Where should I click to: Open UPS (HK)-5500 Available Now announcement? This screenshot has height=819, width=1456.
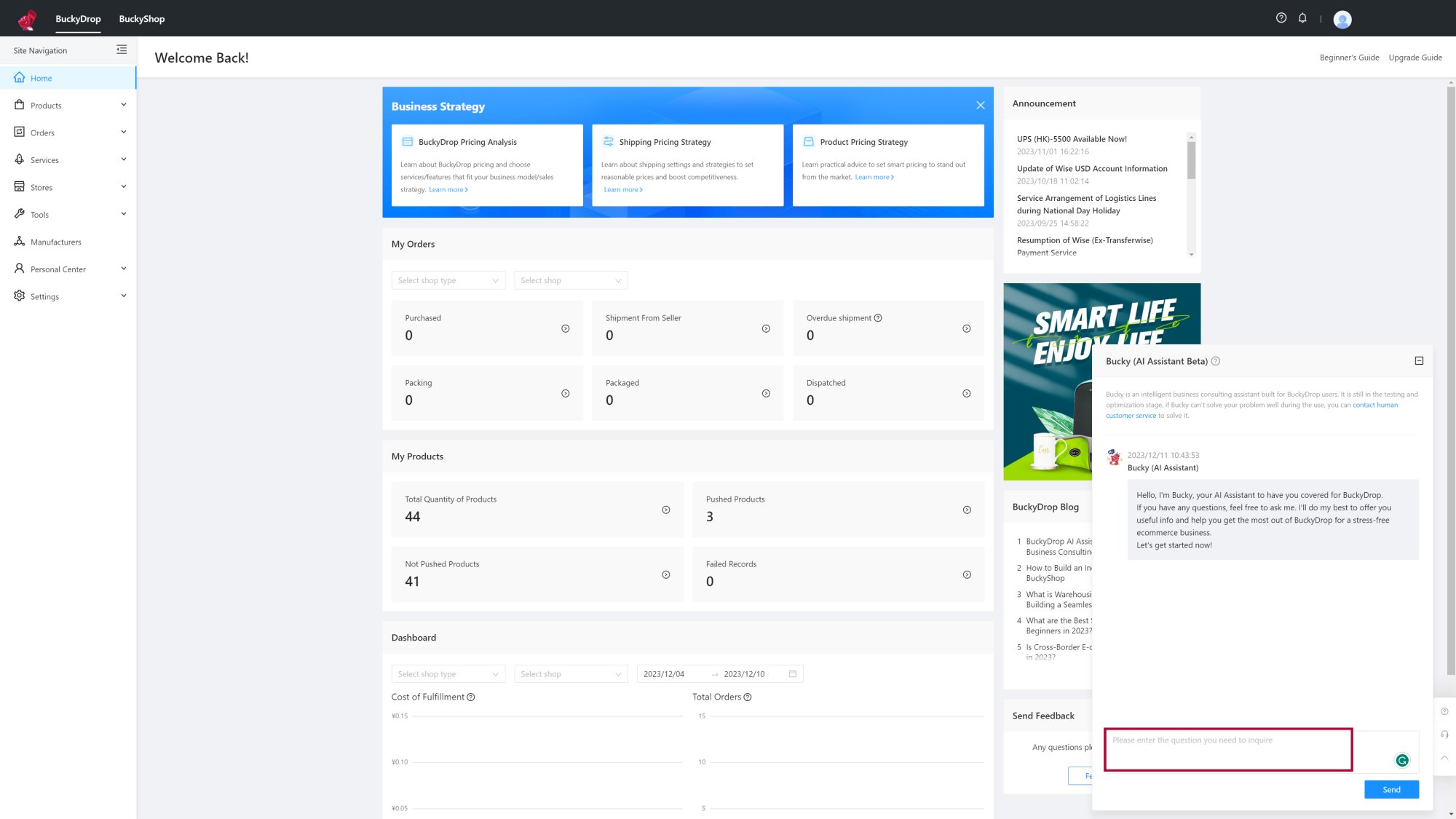point(1072,139)
